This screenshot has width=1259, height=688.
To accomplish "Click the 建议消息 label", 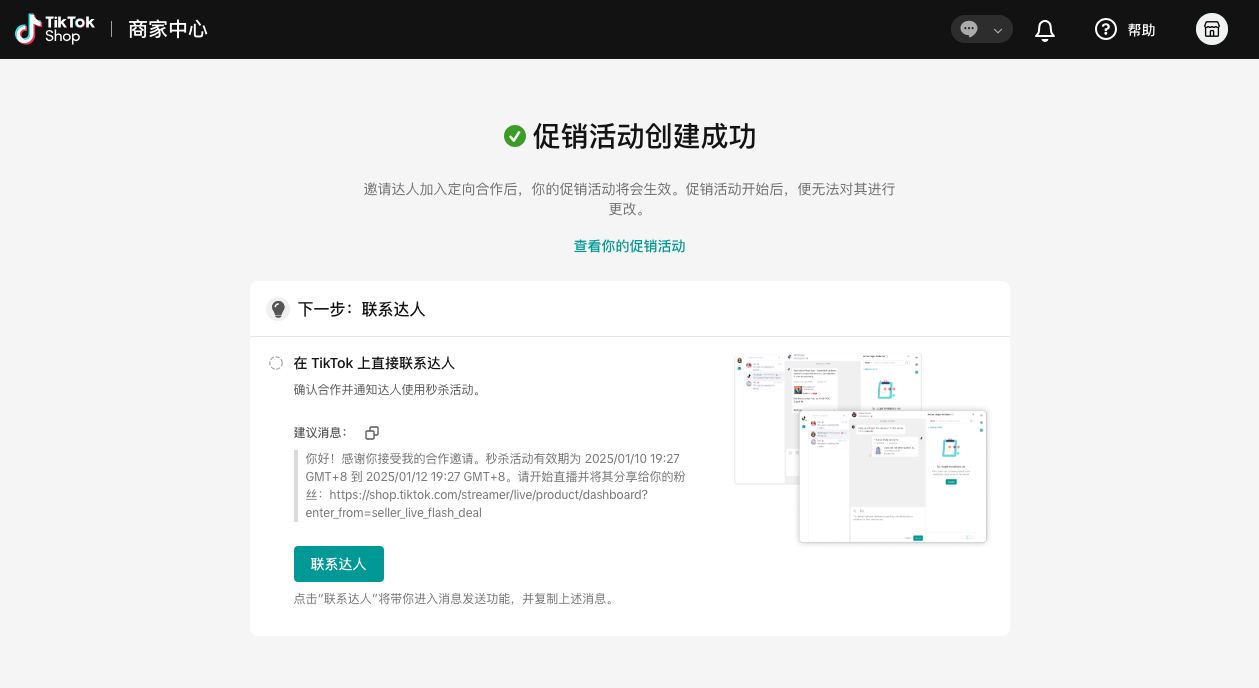I will (320, 432).
